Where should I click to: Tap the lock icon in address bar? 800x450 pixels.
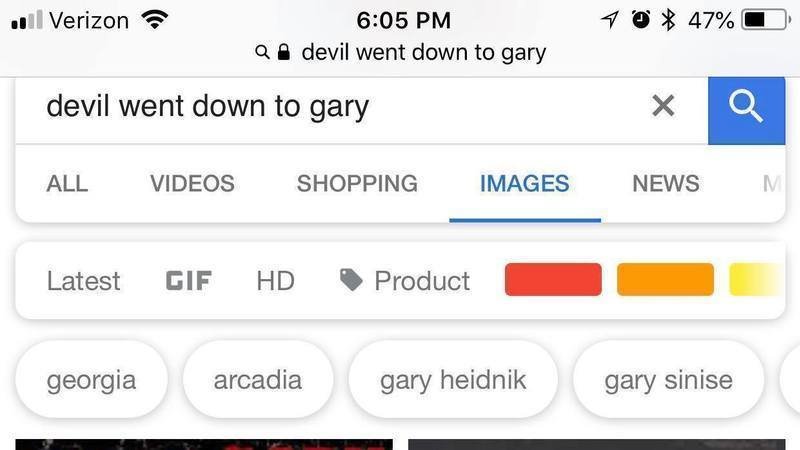(284, 52)
